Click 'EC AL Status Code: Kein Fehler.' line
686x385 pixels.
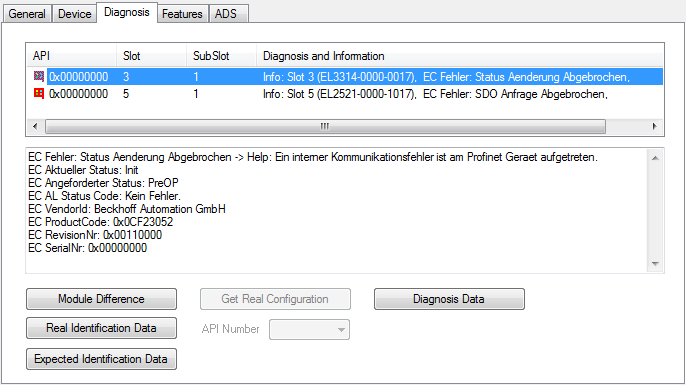[x=105, y=196]
